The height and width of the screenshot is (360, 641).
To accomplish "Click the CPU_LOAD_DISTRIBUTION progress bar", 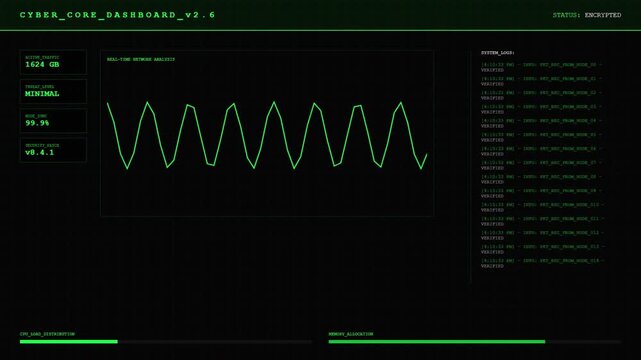I will [x=166, y=342].
